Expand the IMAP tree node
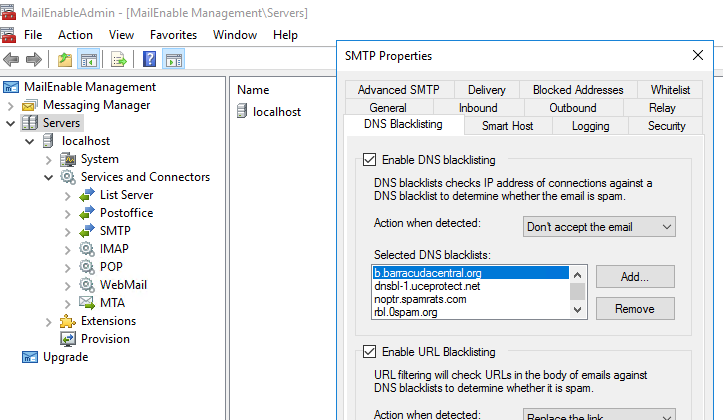This screenshot has height=420, width=723. (x=68, y=249)
